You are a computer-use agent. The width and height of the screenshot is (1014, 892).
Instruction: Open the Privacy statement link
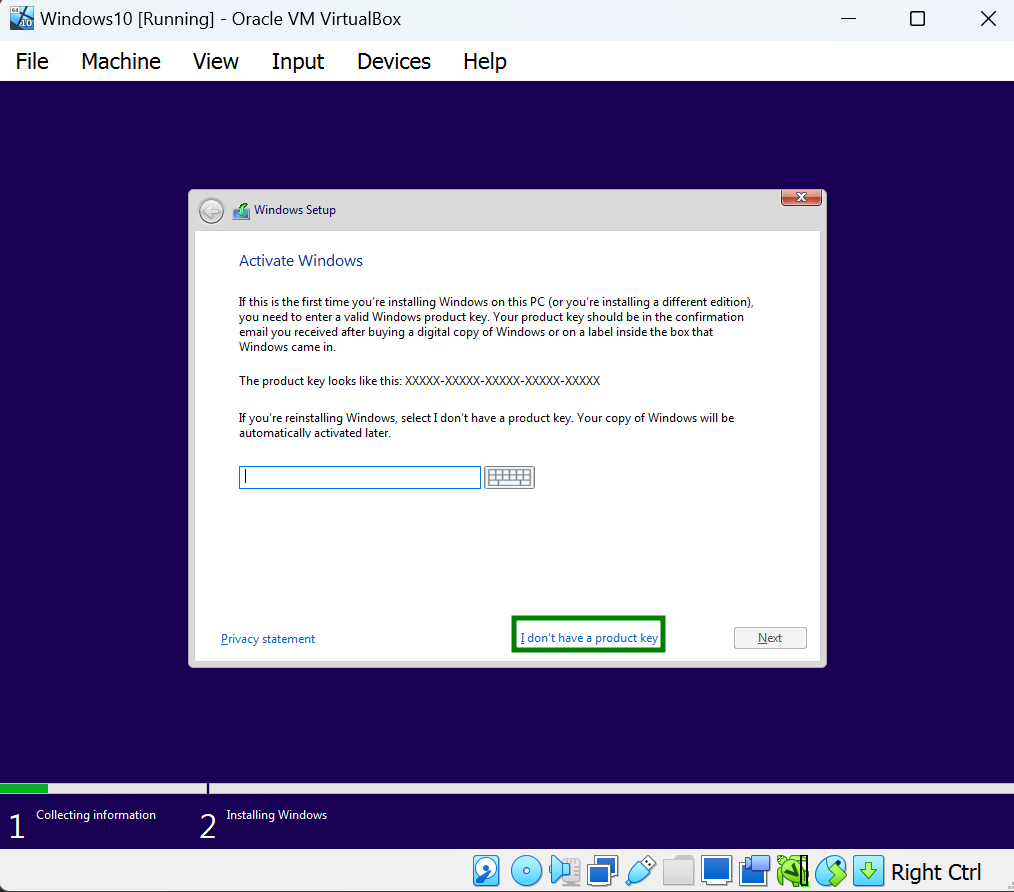[x=268, y=639]
